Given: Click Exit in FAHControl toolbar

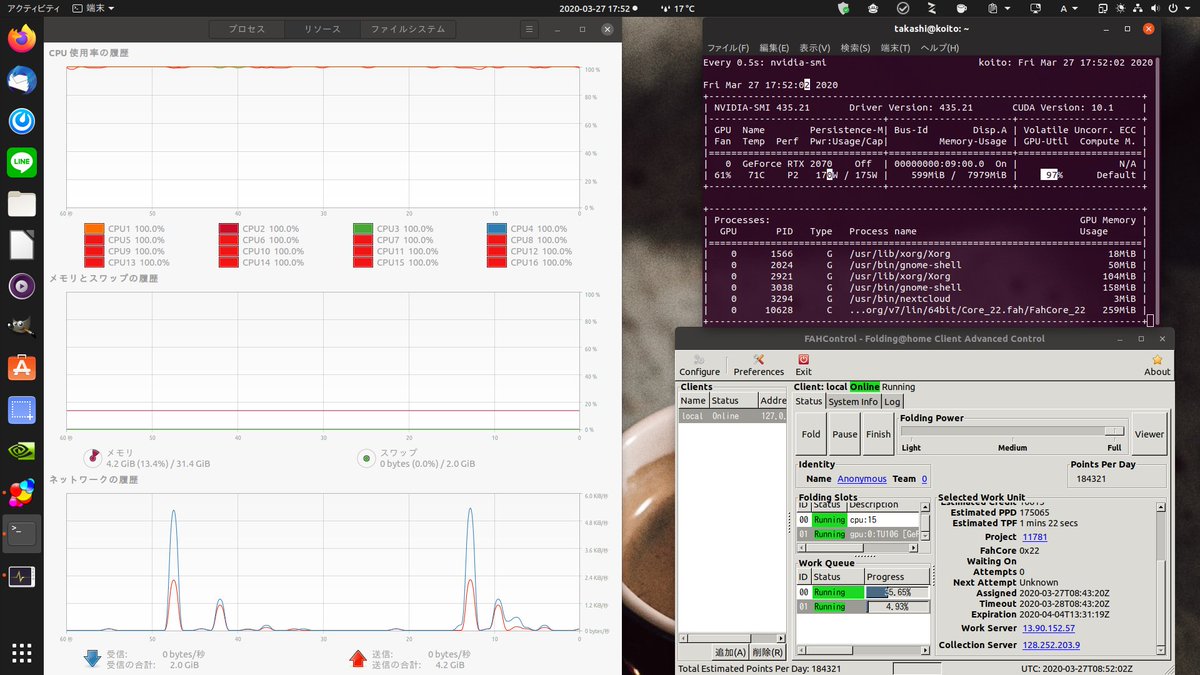Looking at the screenshot, I should 803,365.
